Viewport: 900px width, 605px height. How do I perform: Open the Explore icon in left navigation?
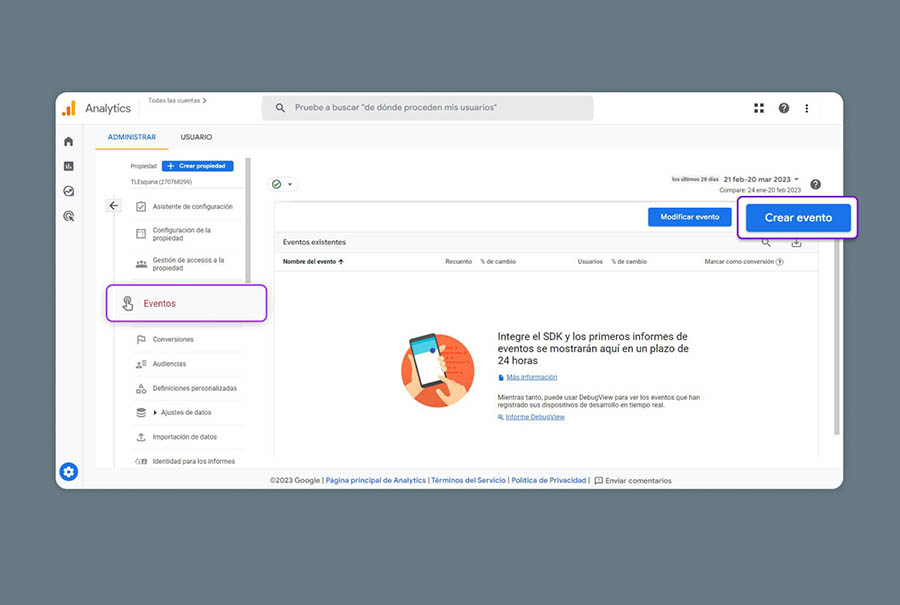(69, 191)
